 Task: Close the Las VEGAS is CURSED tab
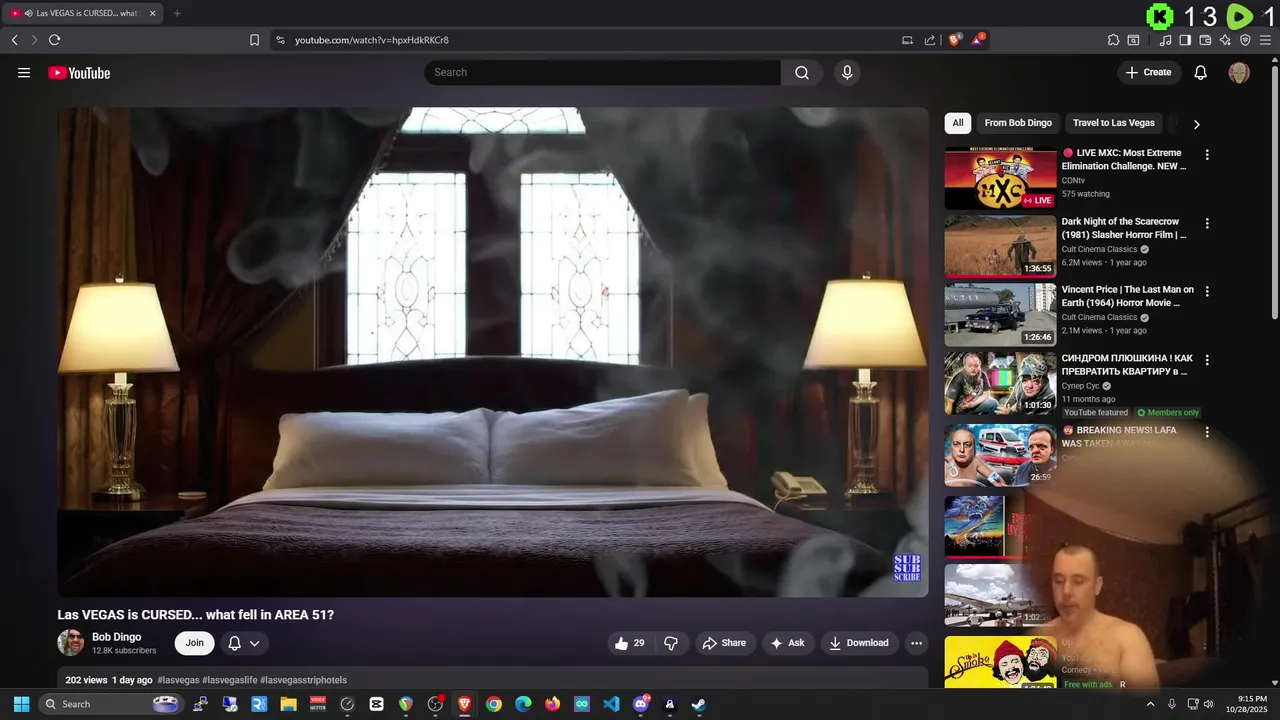point(152,13)
